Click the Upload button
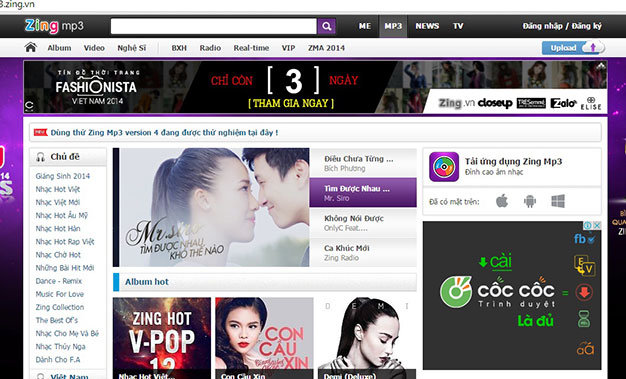 tap(573, 48)
